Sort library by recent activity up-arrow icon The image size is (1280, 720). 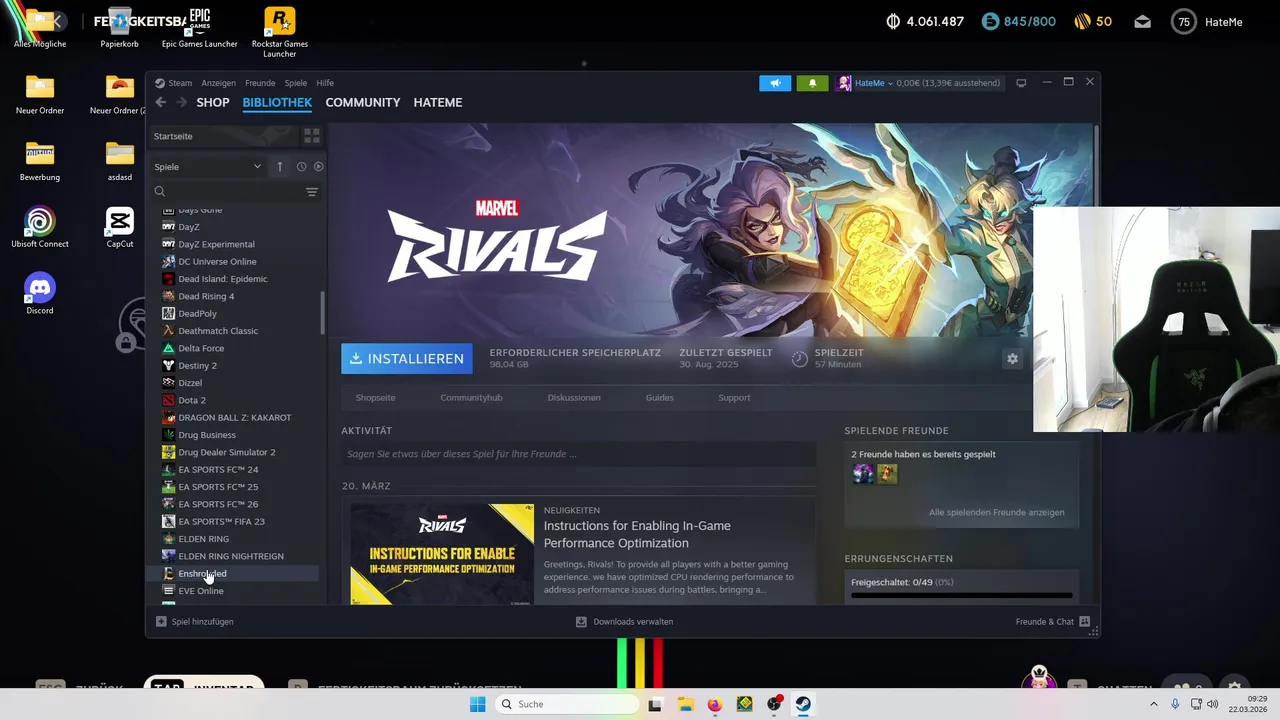click(x=280, y=167)
